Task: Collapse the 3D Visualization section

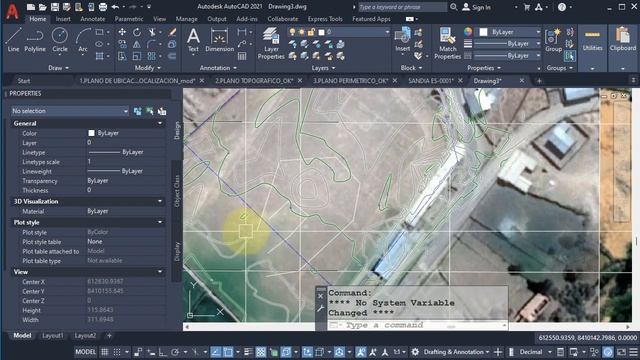Action: tap(160, 201)
